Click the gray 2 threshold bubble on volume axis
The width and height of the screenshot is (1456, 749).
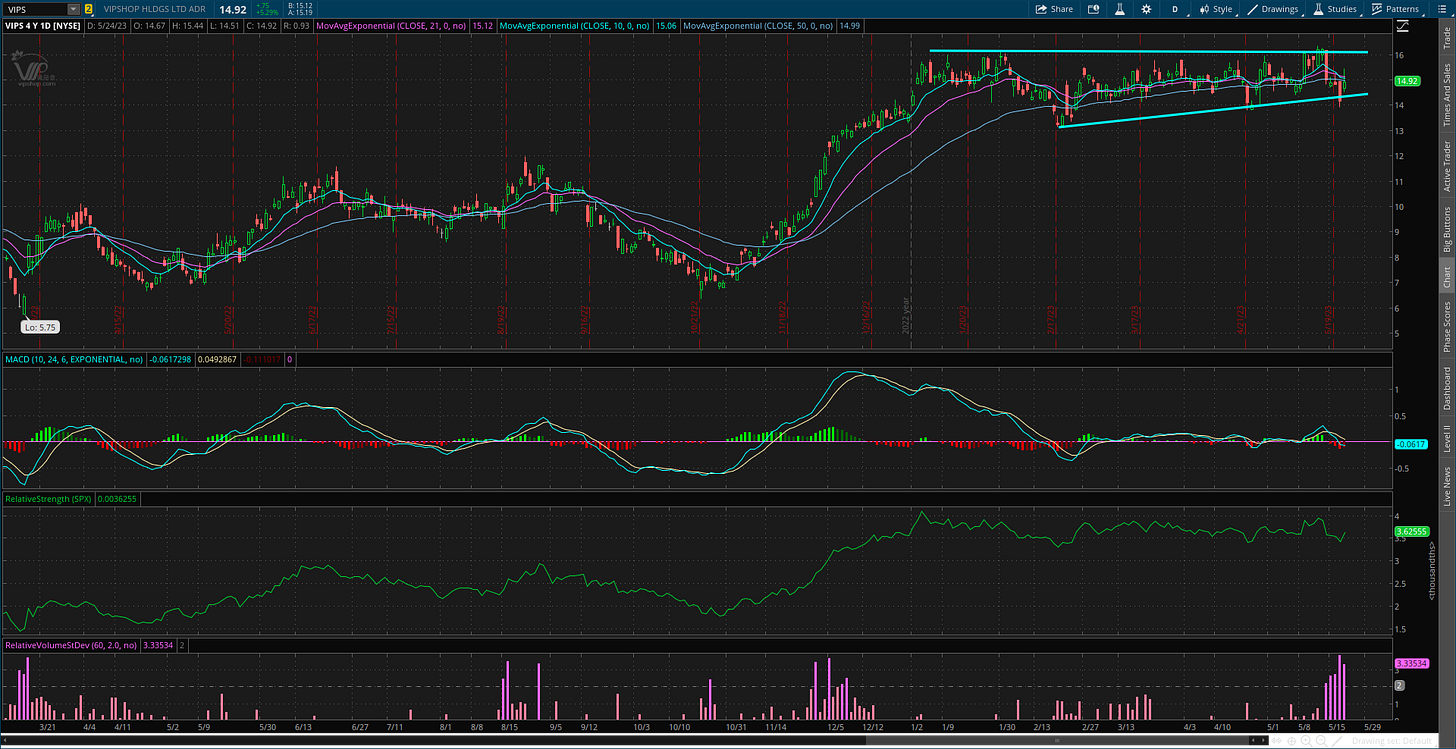coord(1400,685)
